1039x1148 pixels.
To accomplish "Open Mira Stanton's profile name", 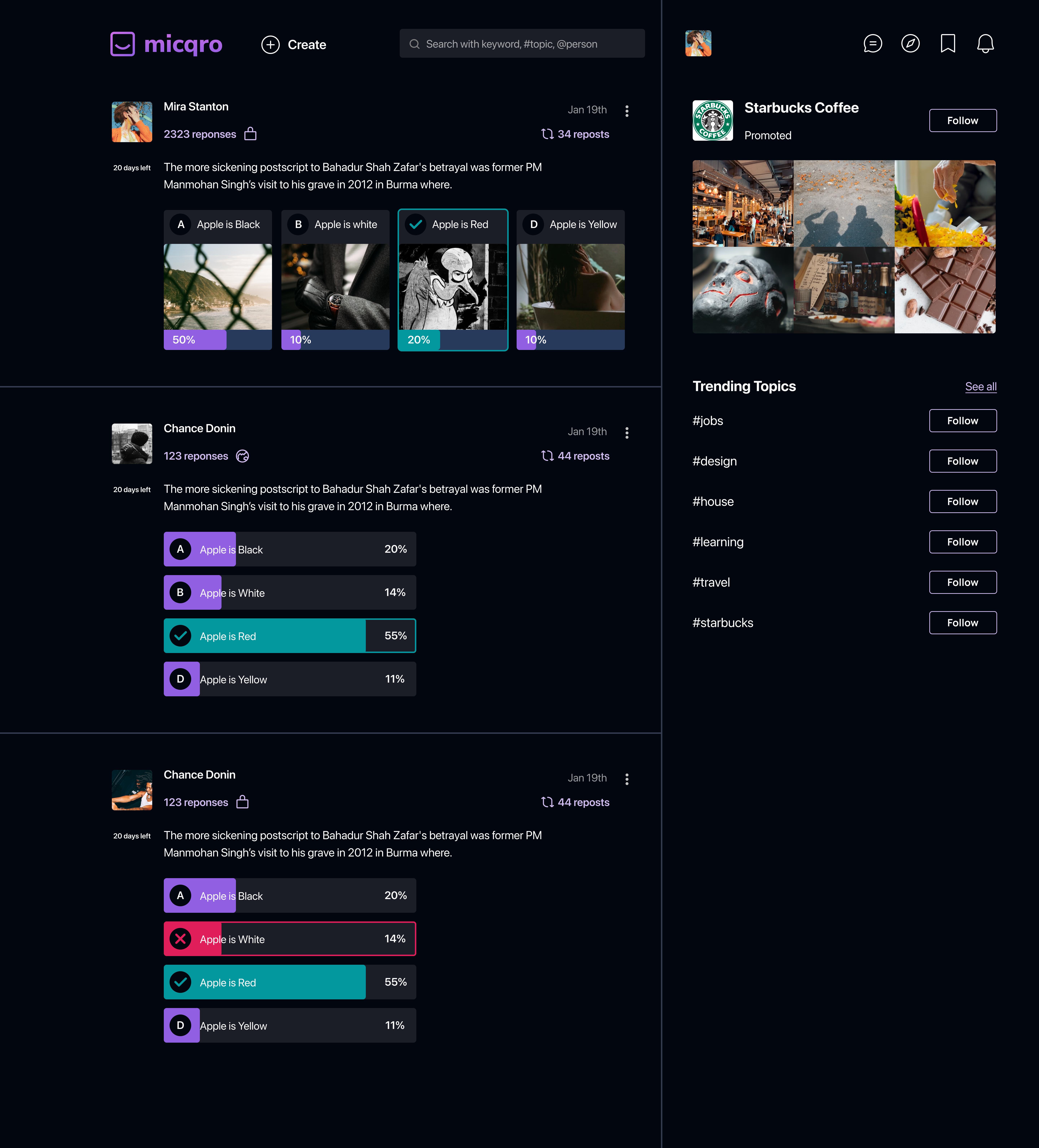I will pos(196,106).
